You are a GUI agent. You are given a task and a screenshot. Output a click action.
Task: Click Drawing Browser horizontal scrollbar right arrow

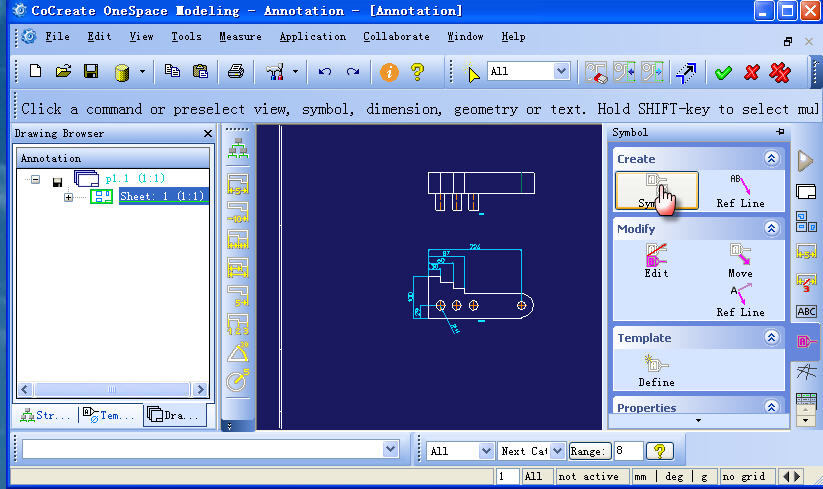coord(199,389)
